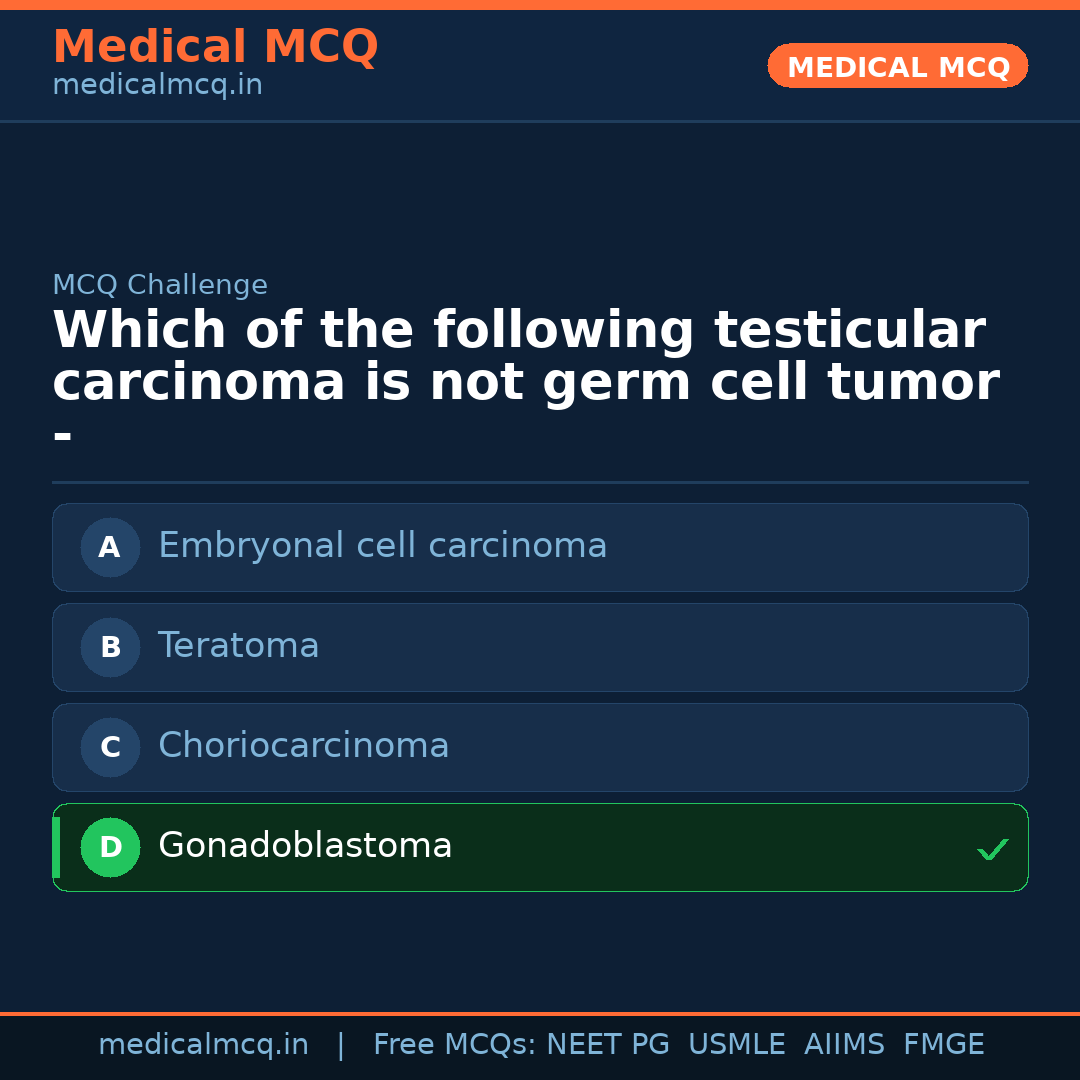Pick the Choriocarcinoma answer text
This screenshot has width=1080, height=1080.
[x=303, y=746]
